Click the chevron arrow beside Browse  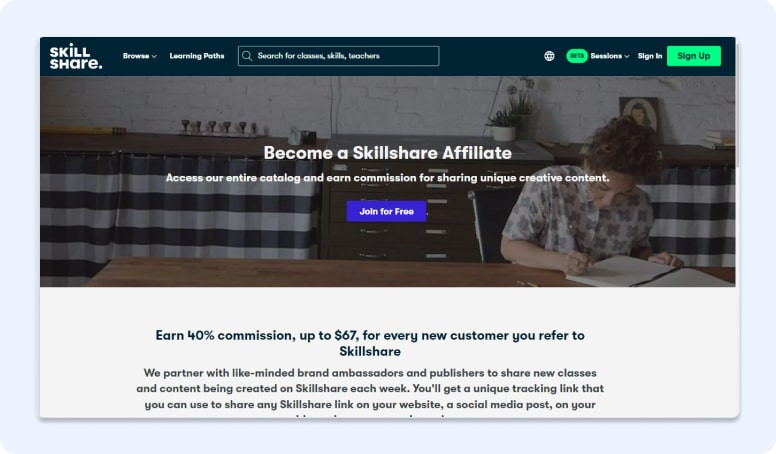tap(154, 56)
